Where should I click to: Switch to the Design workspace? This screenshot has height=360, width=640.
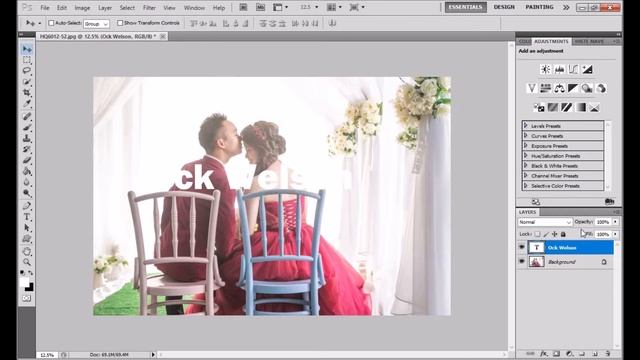point(504,7)
